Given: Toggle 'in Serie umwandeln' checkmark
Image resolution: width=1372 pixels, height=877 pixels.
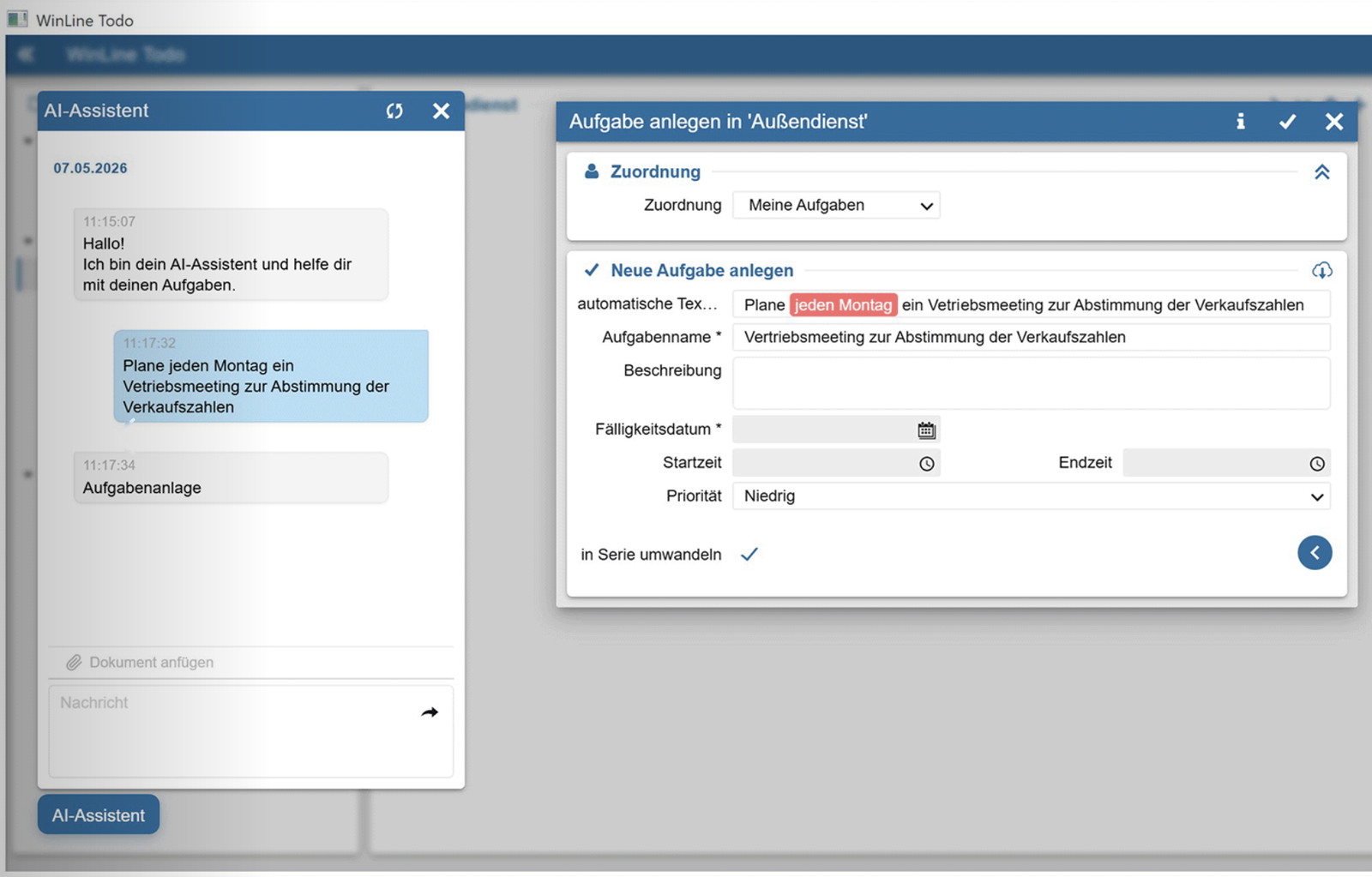Looking at the screenshot, I should tap(749, 555).
